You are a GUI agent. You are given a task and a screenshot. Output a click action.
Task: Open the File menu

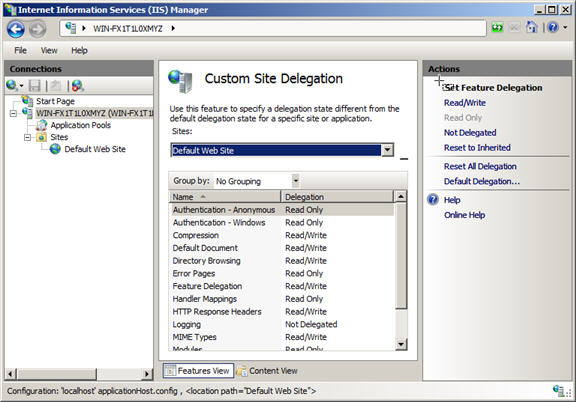[x=20, y=50]
